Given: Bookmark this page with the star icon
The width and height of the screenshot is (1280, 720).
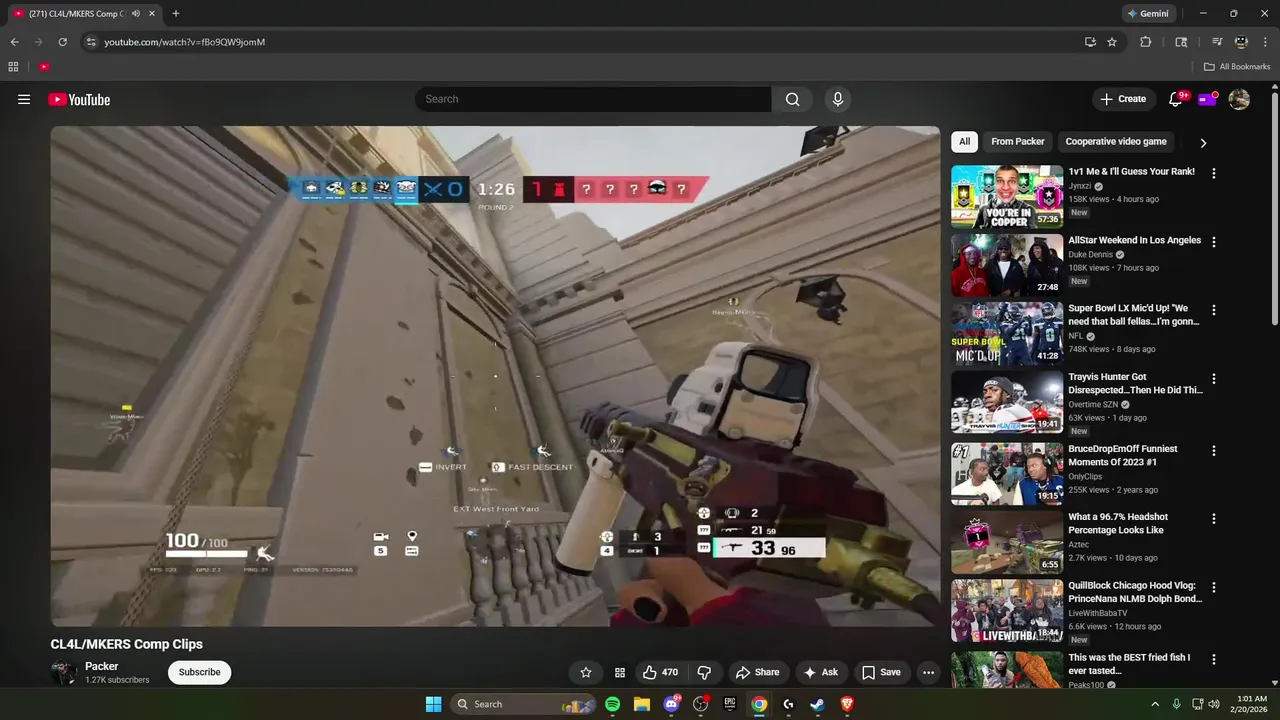Looking at the screenshot, I should pyautogui.click(x=1112, y=42).
